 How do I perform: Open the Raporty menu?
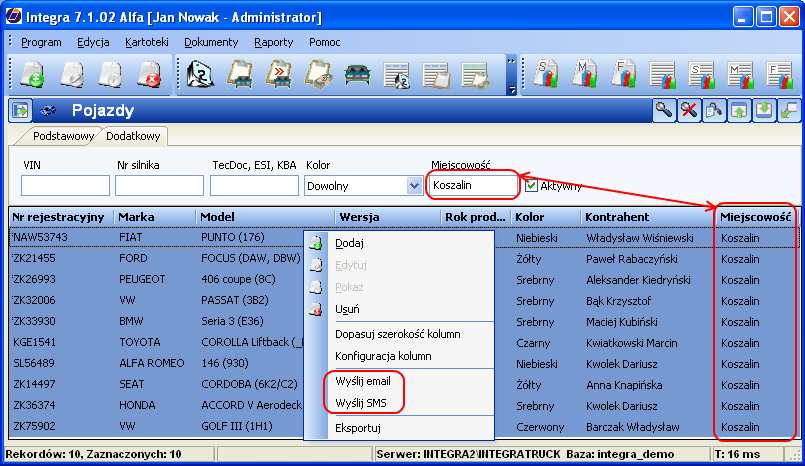point(274,42)
